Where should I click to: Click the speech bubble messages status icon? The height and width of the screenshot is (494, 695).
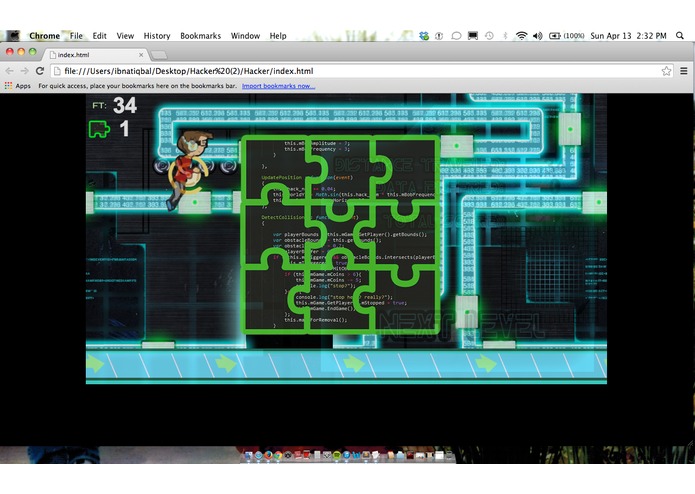tap(456, 36)
